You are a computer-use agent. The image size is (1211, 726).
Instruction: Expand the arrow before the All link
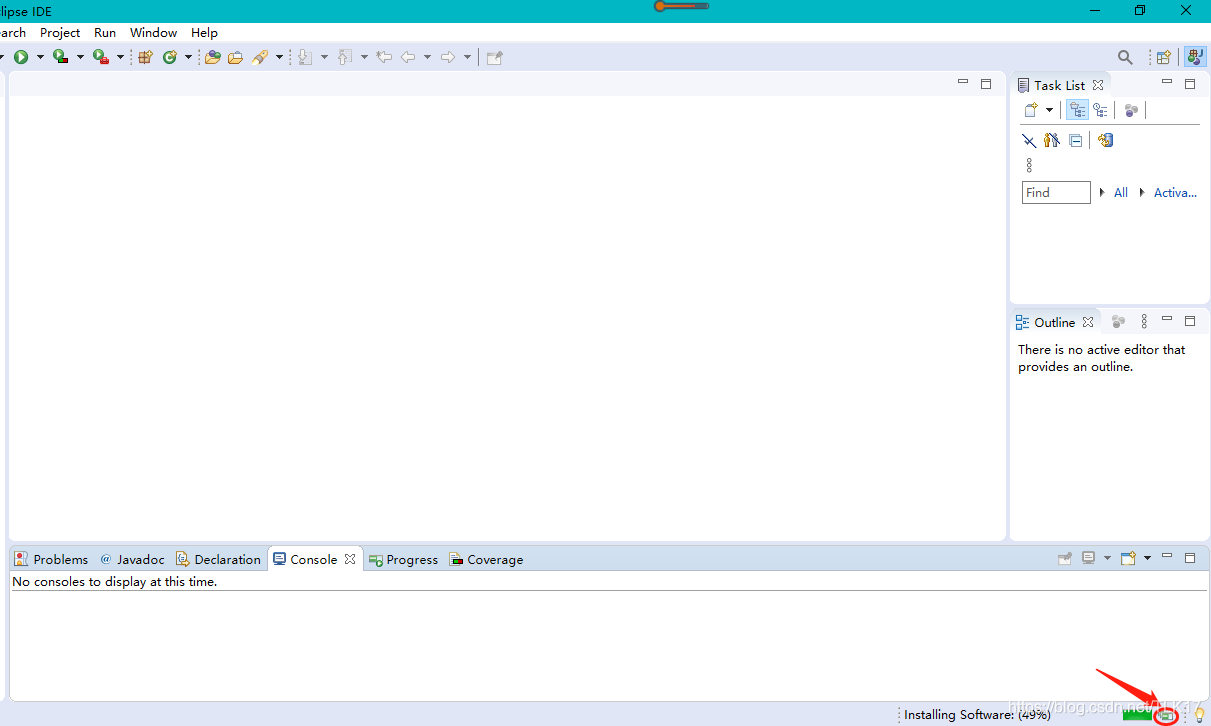click(x=1102, y=192)
